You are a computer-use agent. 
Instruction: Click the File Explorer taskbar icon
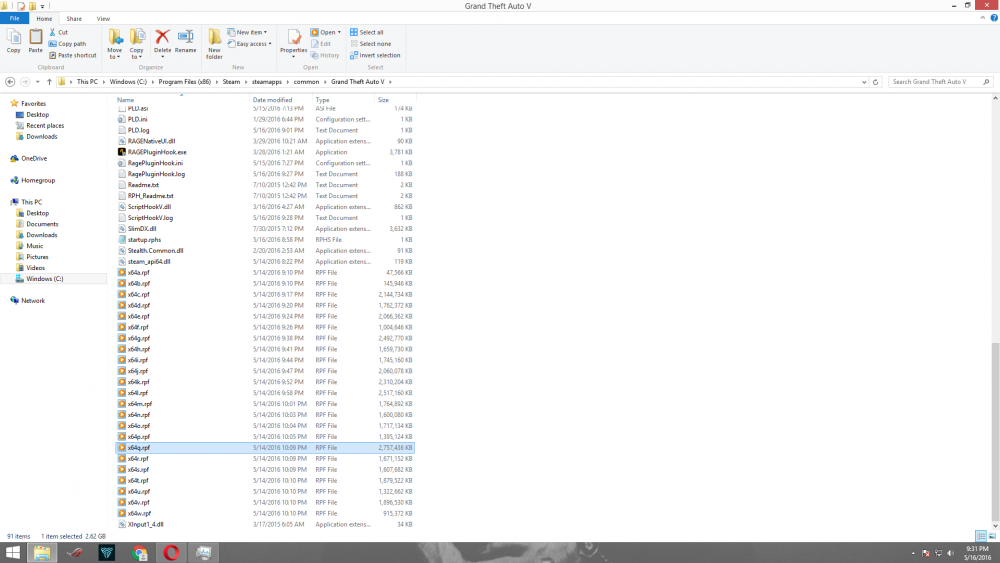[x=42, y=553]
